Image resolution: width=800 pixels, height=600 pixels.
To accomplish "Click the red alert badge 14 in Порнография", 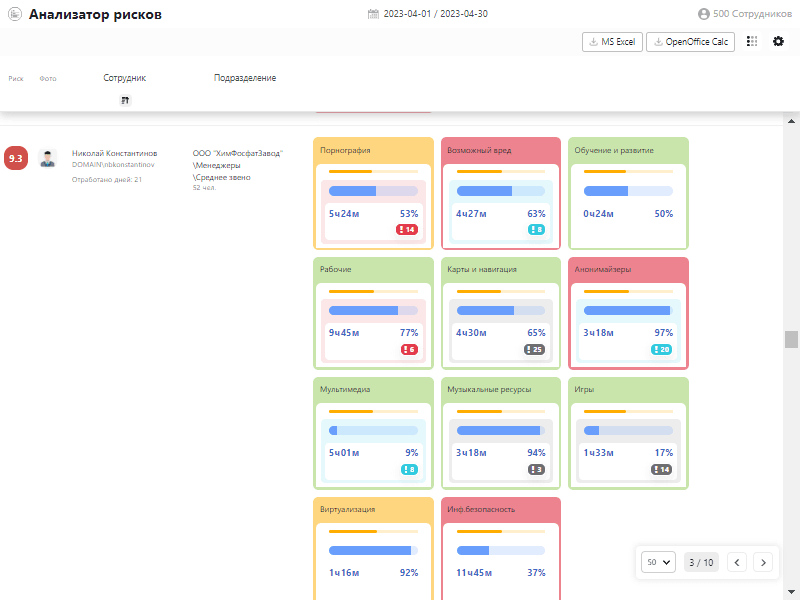I will 406,230.
